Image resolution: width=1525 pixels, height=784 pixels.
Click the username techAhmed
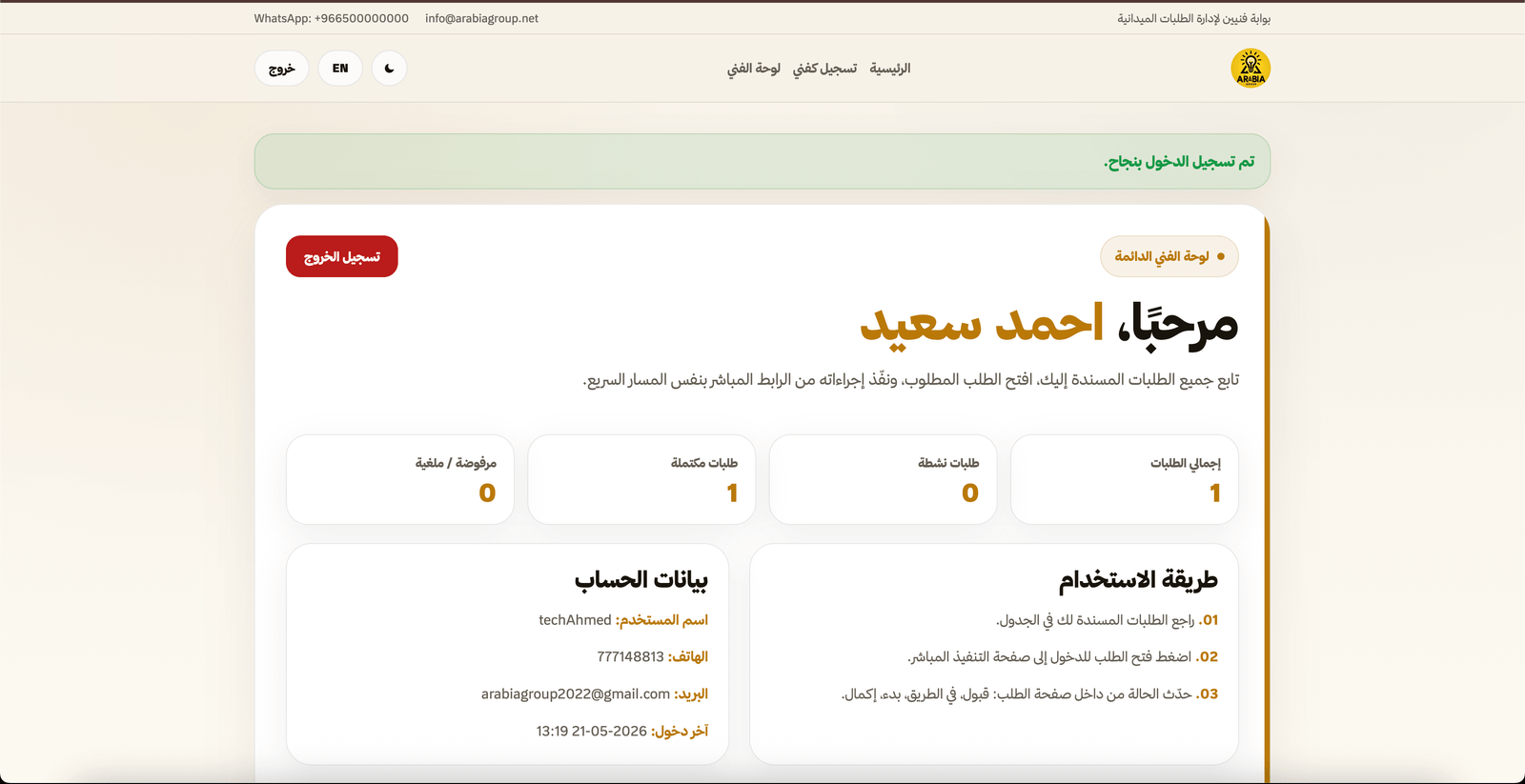coord(575,620)
